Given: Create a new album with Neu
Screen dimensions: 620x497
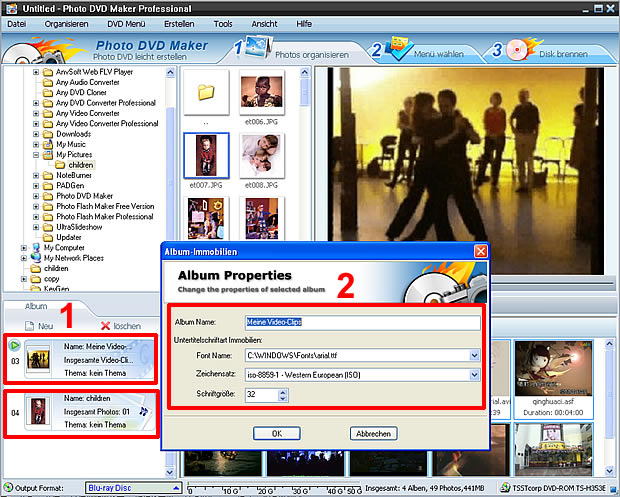Looking at the screenshot, I should (x=39, y=326).
